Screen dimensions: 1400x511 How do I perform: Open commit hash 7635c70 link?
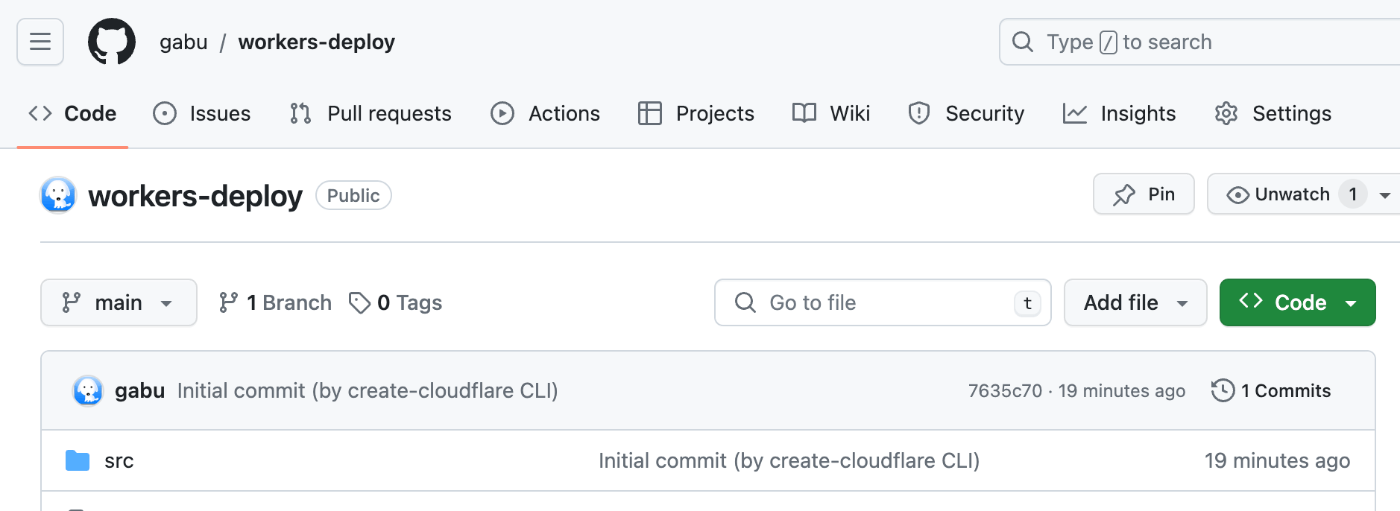click(x=1005, y=391)
